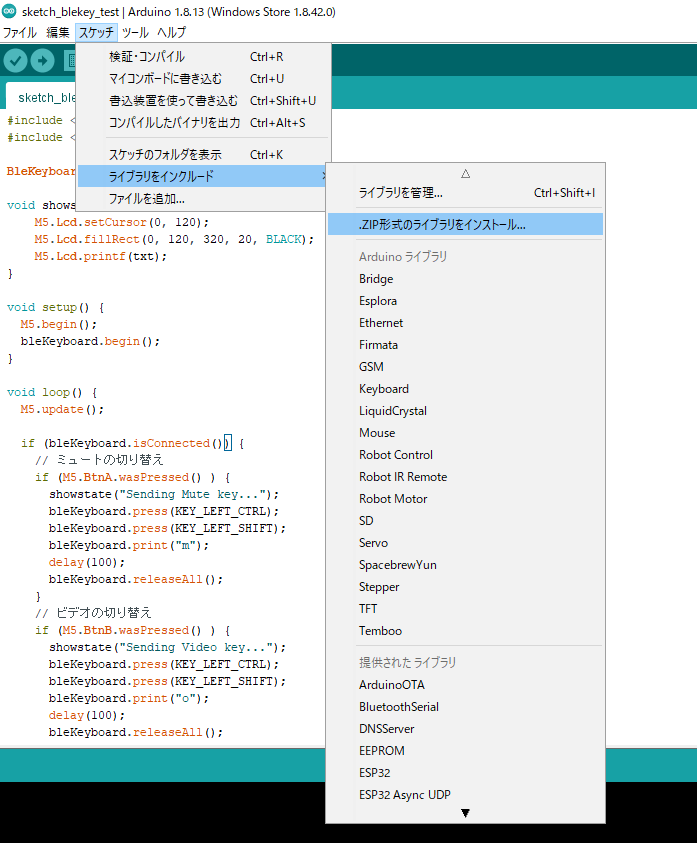This screenshot has height=843, width=697.
Task: Include the SD library
Action: coord(465,521)
